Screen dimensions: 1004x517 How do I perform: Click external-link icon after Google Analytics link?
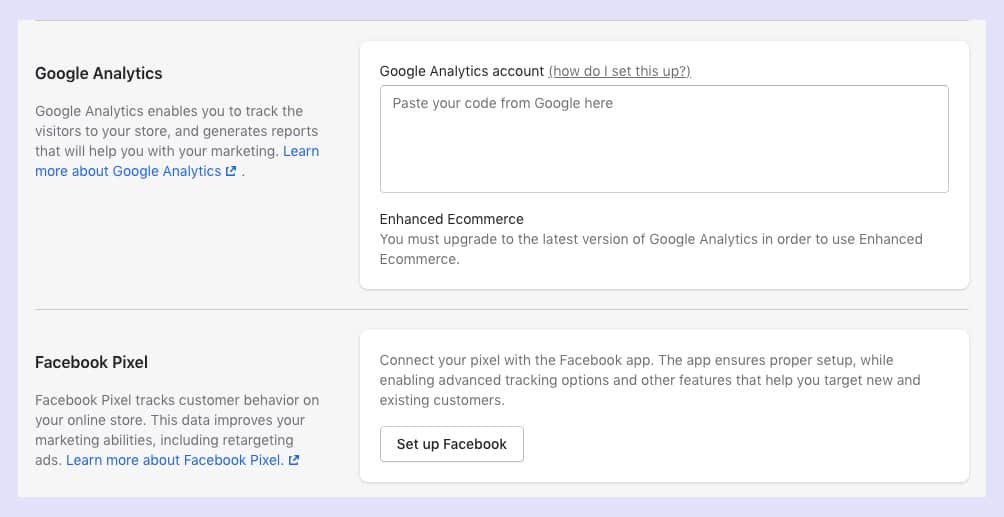pos(231,171)
